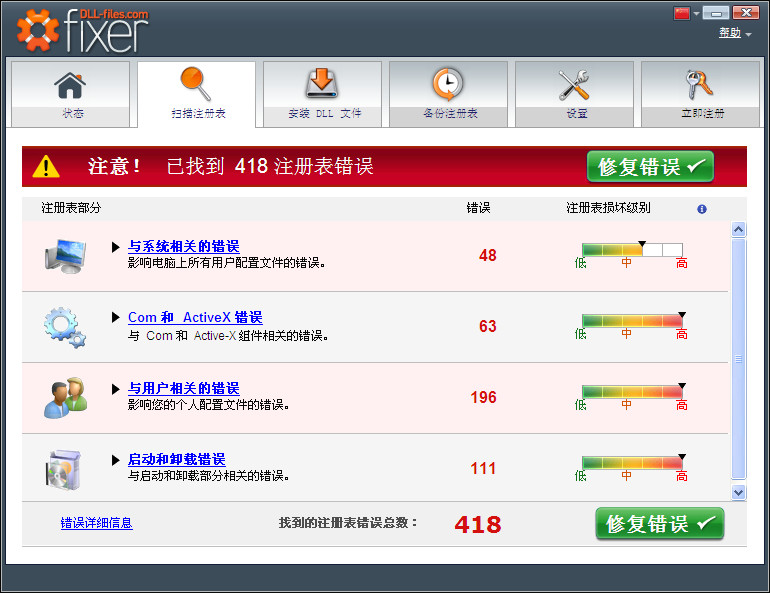Click the 63 error count
Viewport: 770px width, 593px height.
click(488, 326)
